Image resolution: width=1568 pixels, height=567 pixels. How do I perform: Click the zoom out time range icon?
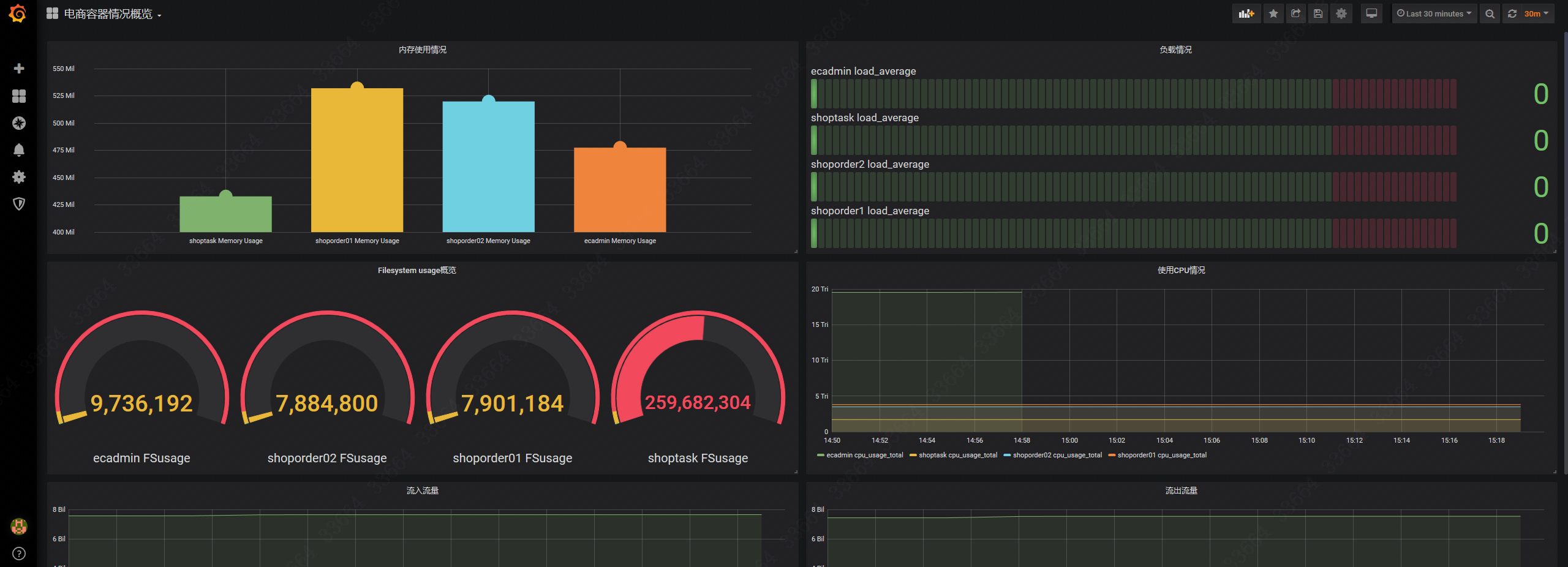[1490, 13]
